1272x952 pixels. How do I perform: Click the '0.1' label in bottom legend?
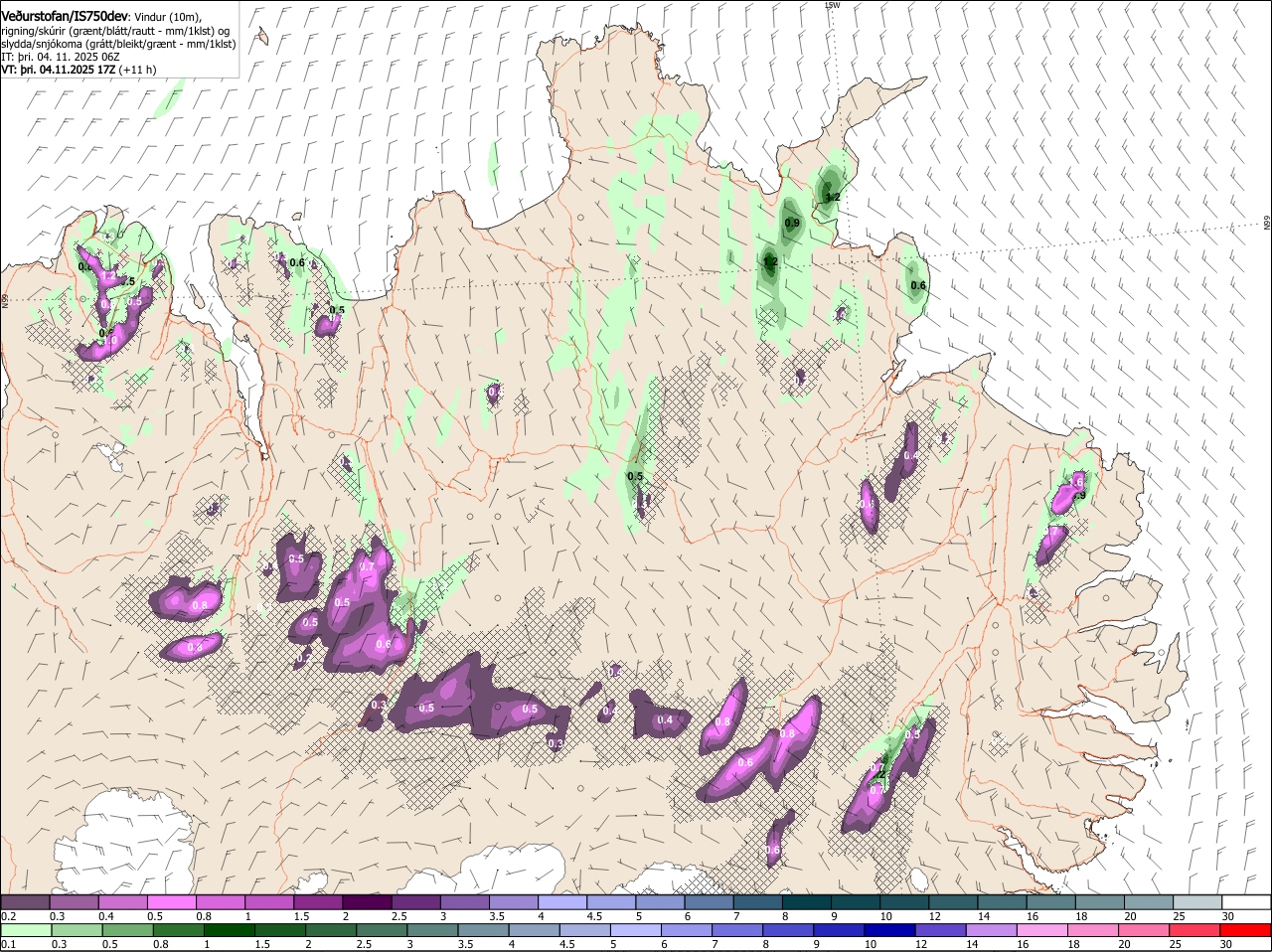coord(8,944)
